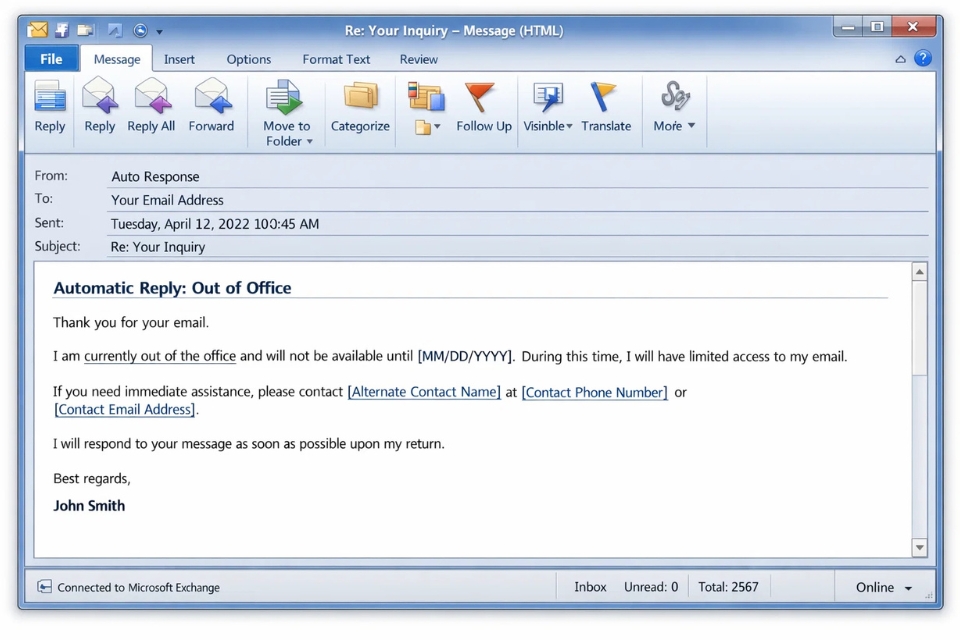Categorize the message
960x640 pixels.
[x=359, y=107]
